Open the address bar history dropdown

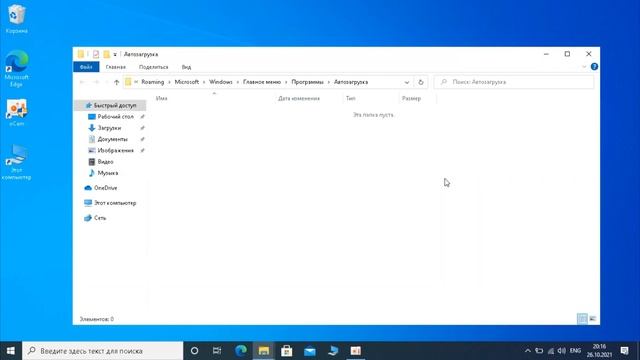[x=407, y=82]
